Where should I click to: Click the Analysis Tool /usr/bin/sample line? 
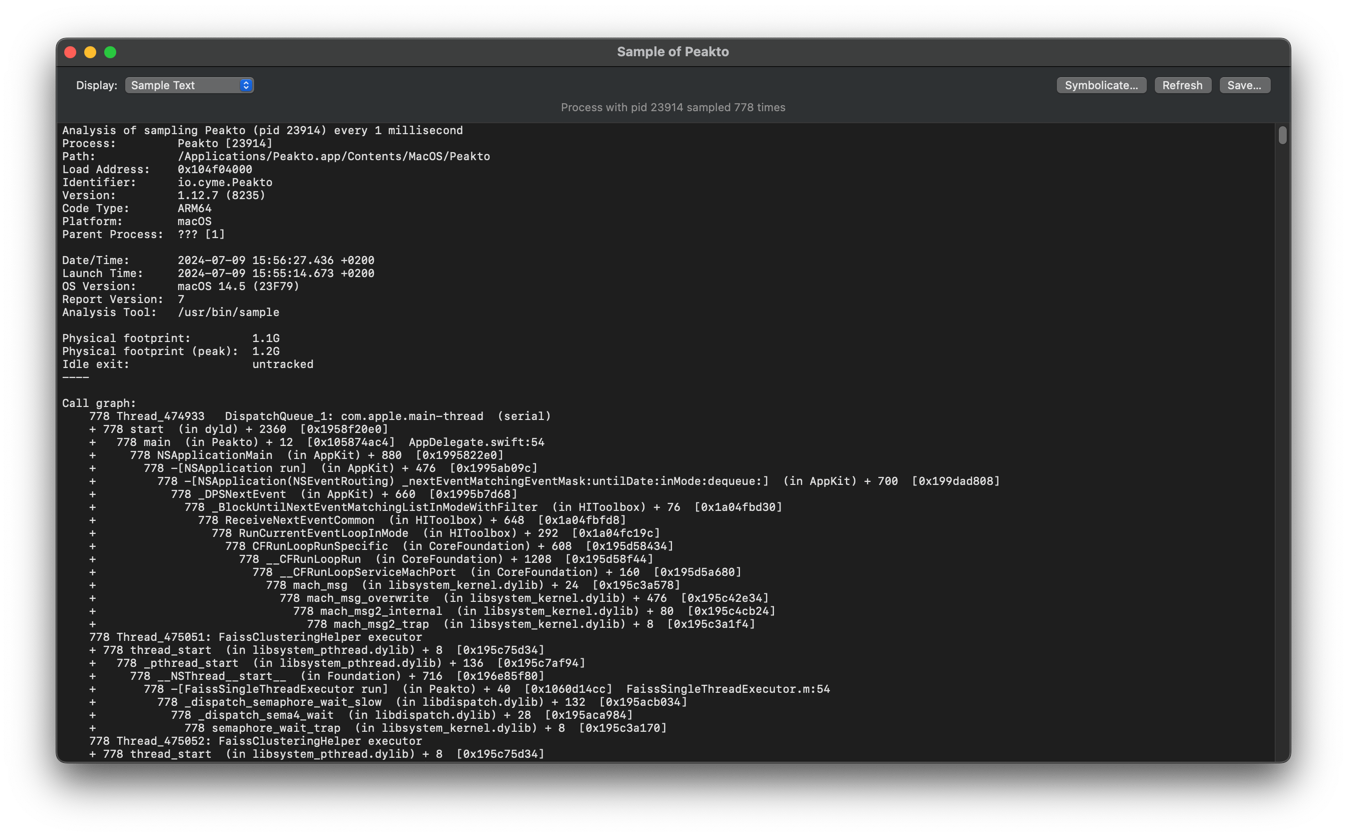(x=171, y=312)
